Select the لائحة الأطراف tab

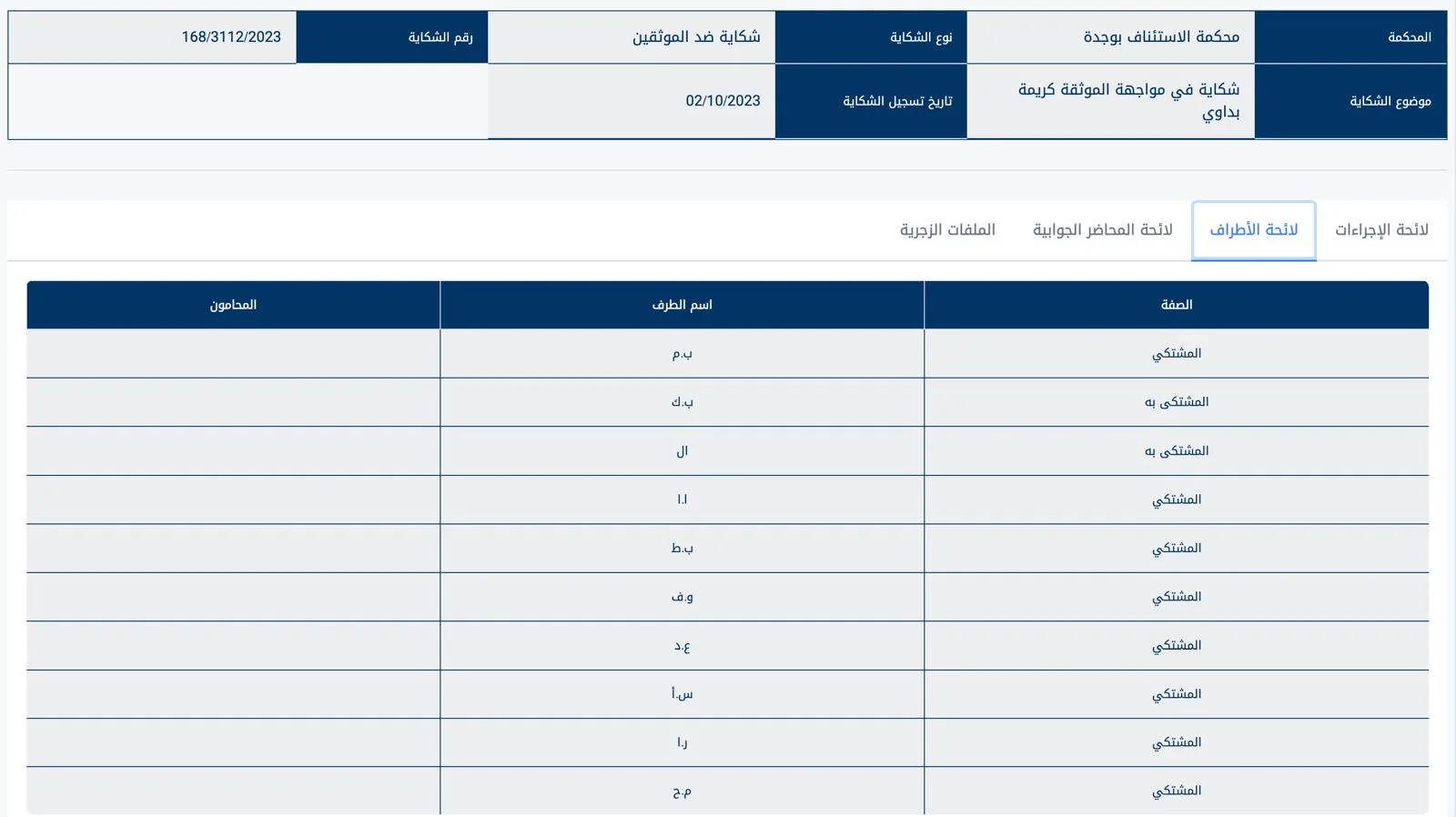[1253, 230]
